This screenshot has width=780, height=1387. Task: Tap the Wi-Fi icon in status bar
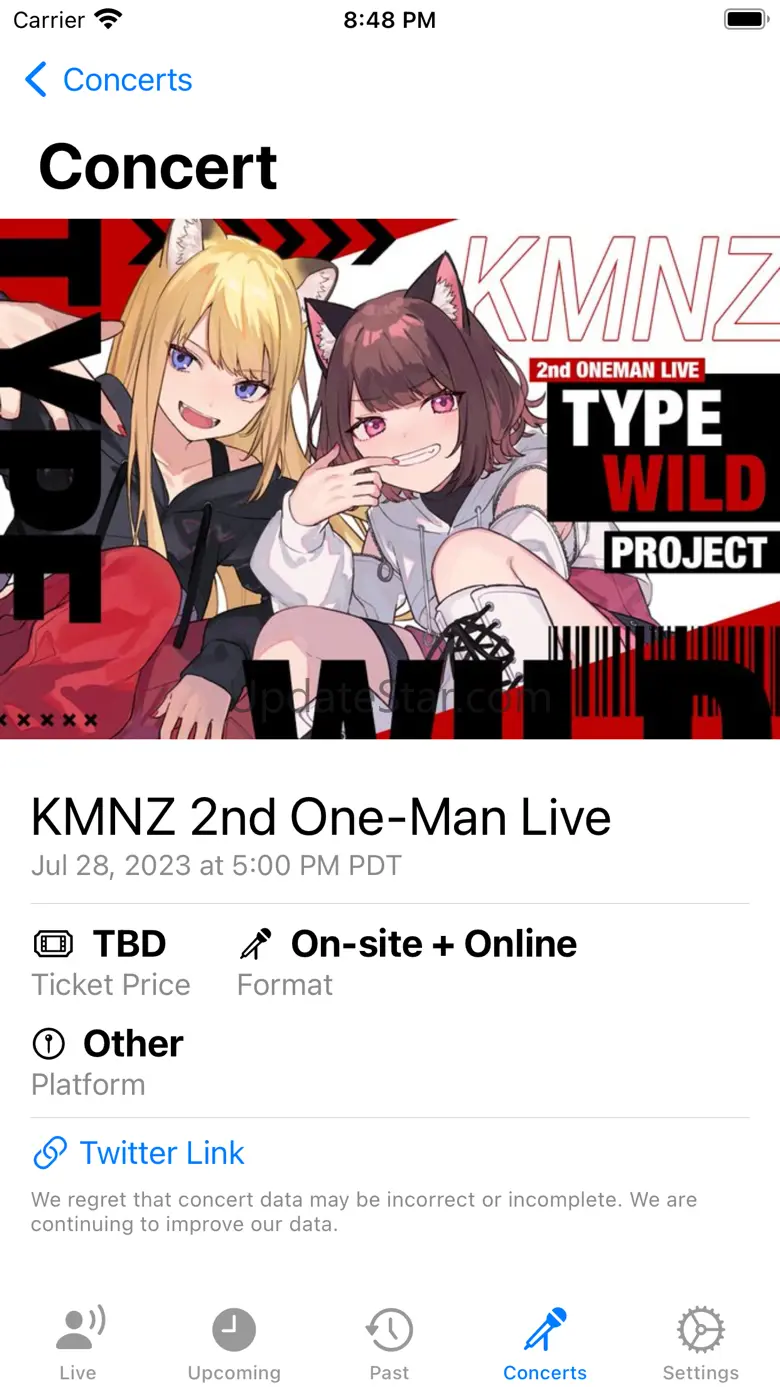[x=108, y=19]
